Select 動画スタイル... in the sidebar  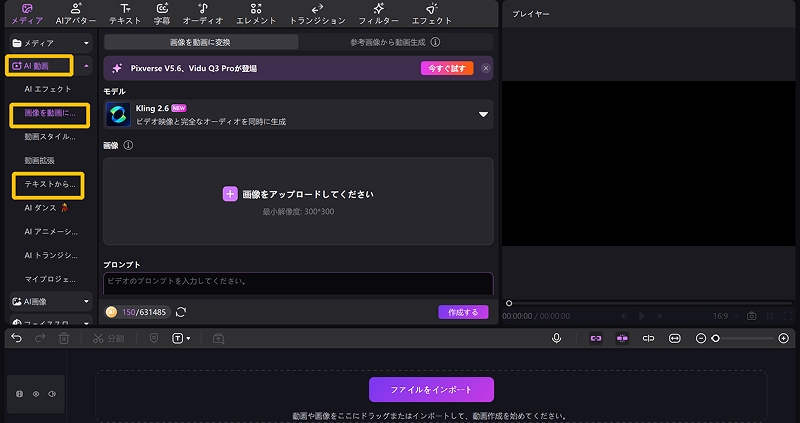(x=50, y=137)
